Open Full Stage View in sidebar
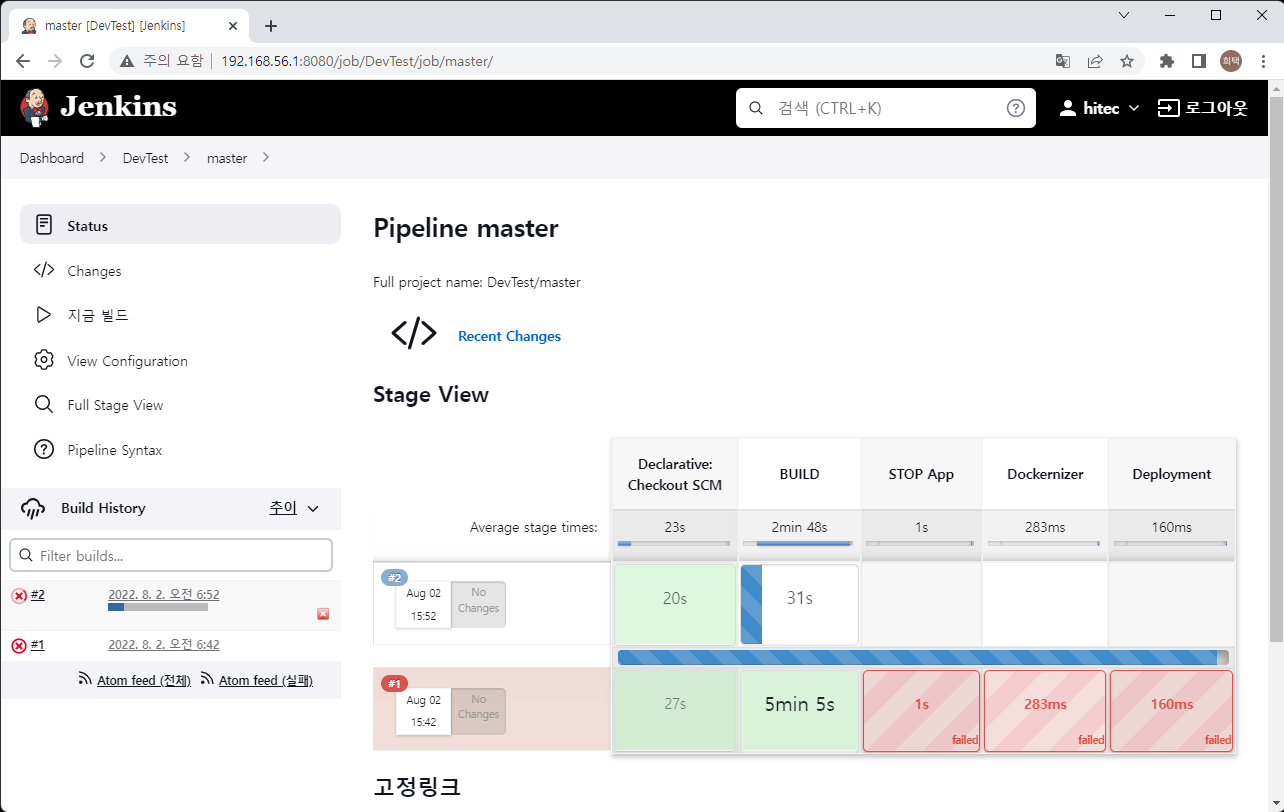1284x812 pixels. (180, 404)
